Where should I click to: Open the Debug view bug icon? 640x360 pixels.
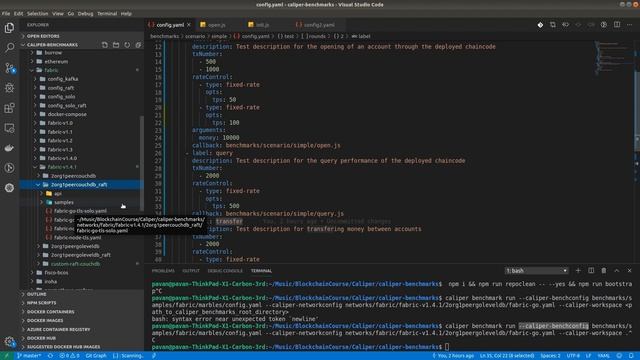tap(9, 88)
